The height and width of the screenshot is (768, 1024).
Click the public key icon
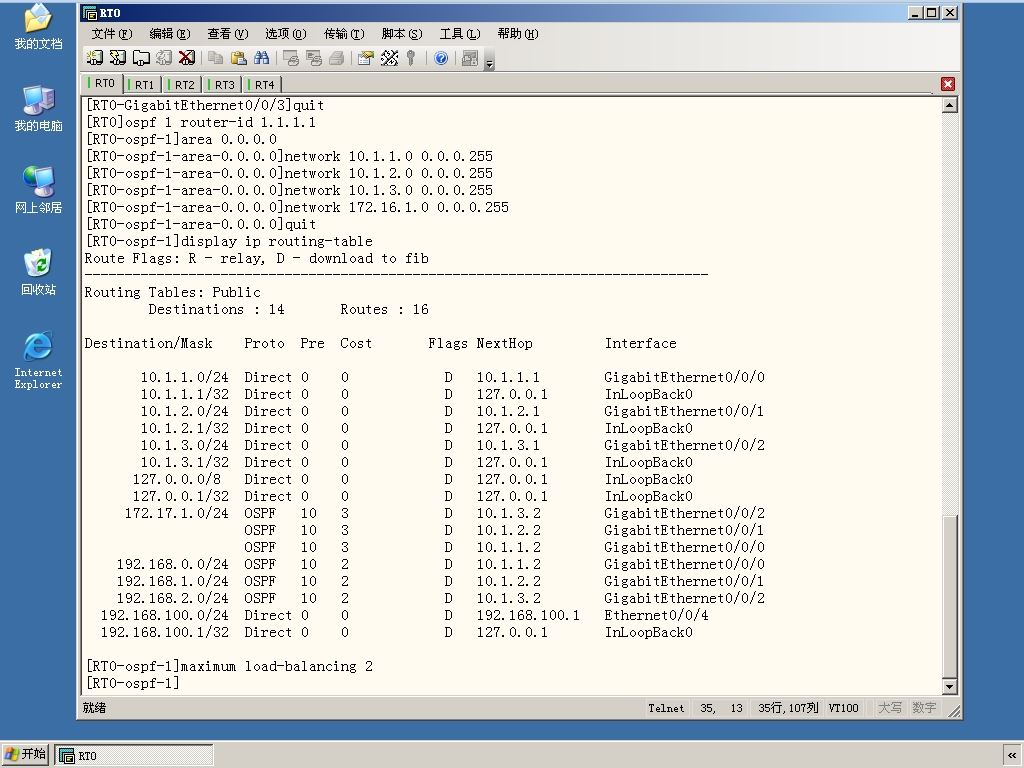pos(411,58)
